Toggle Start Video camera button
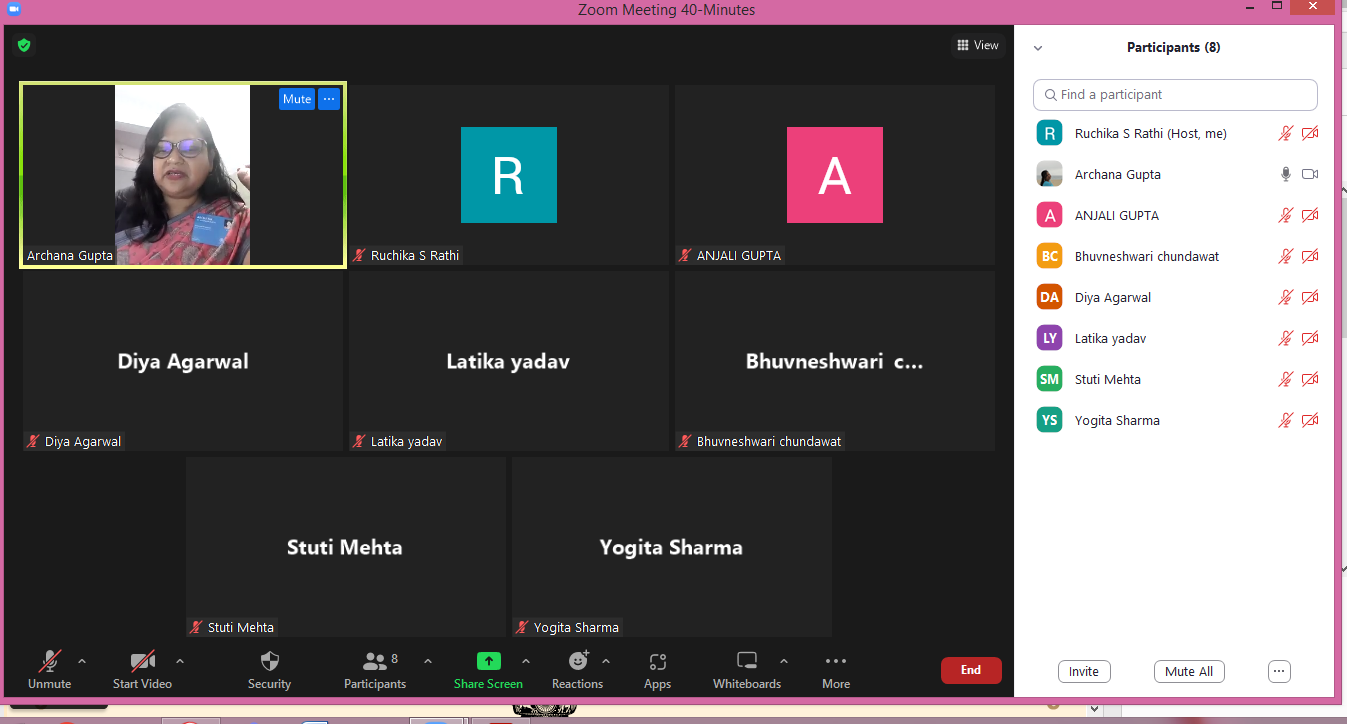The width and height of the screenshot is (1347, 724). (x=142, y=662)
